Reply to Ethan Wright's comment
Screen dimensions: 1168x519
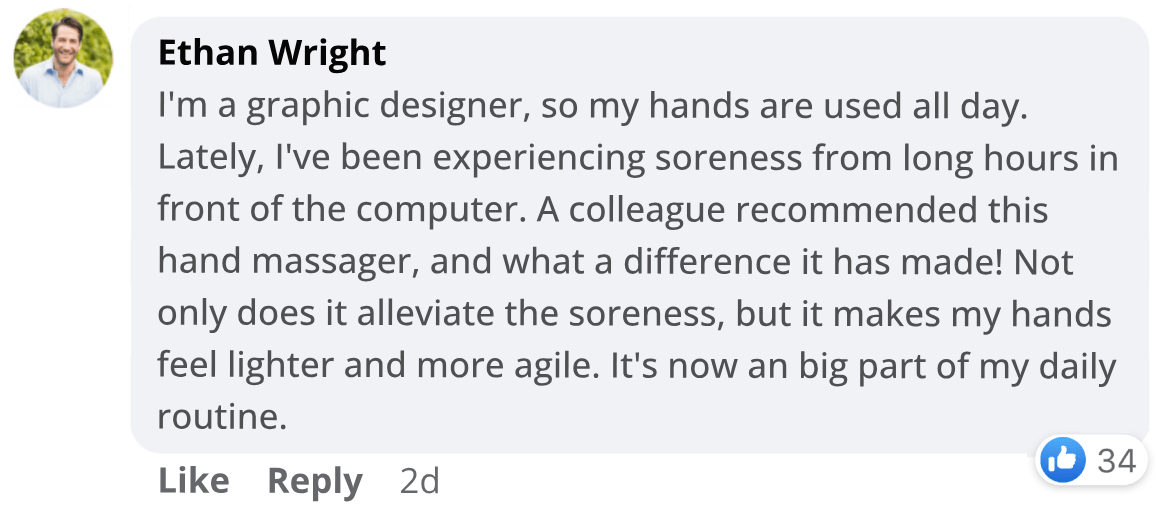click(315, 481)
